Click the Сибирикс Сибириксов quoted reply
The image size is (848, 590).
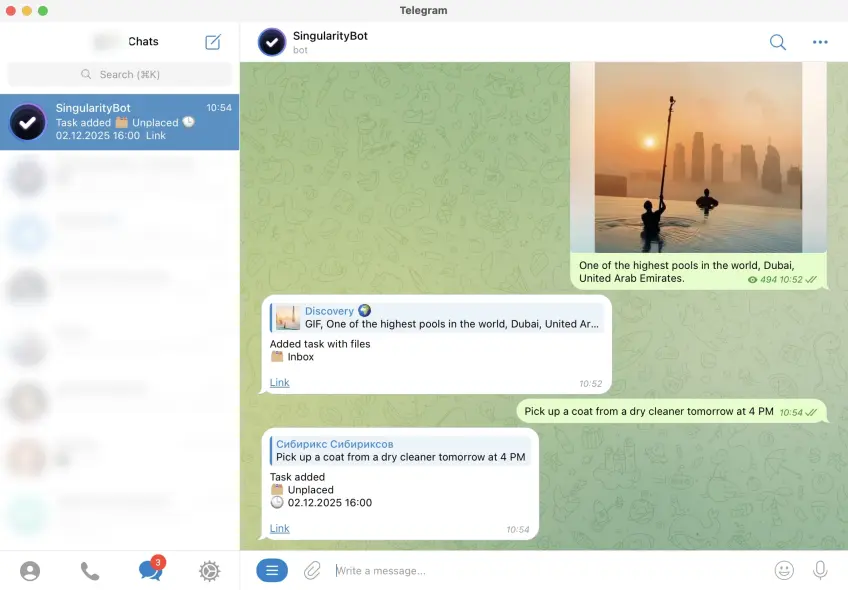(x=400, y=450)
